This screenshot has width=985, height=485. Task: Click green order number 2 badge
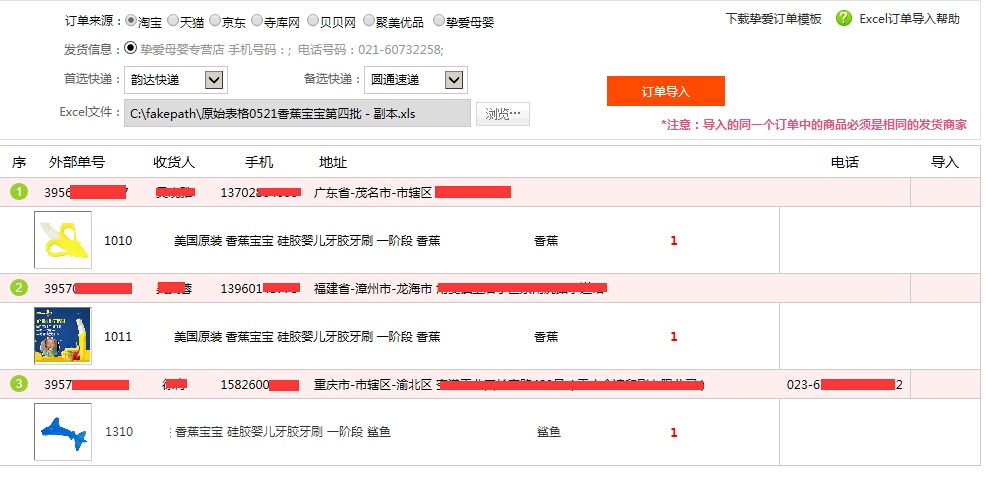pyautogui.click(x=19, y=288)
